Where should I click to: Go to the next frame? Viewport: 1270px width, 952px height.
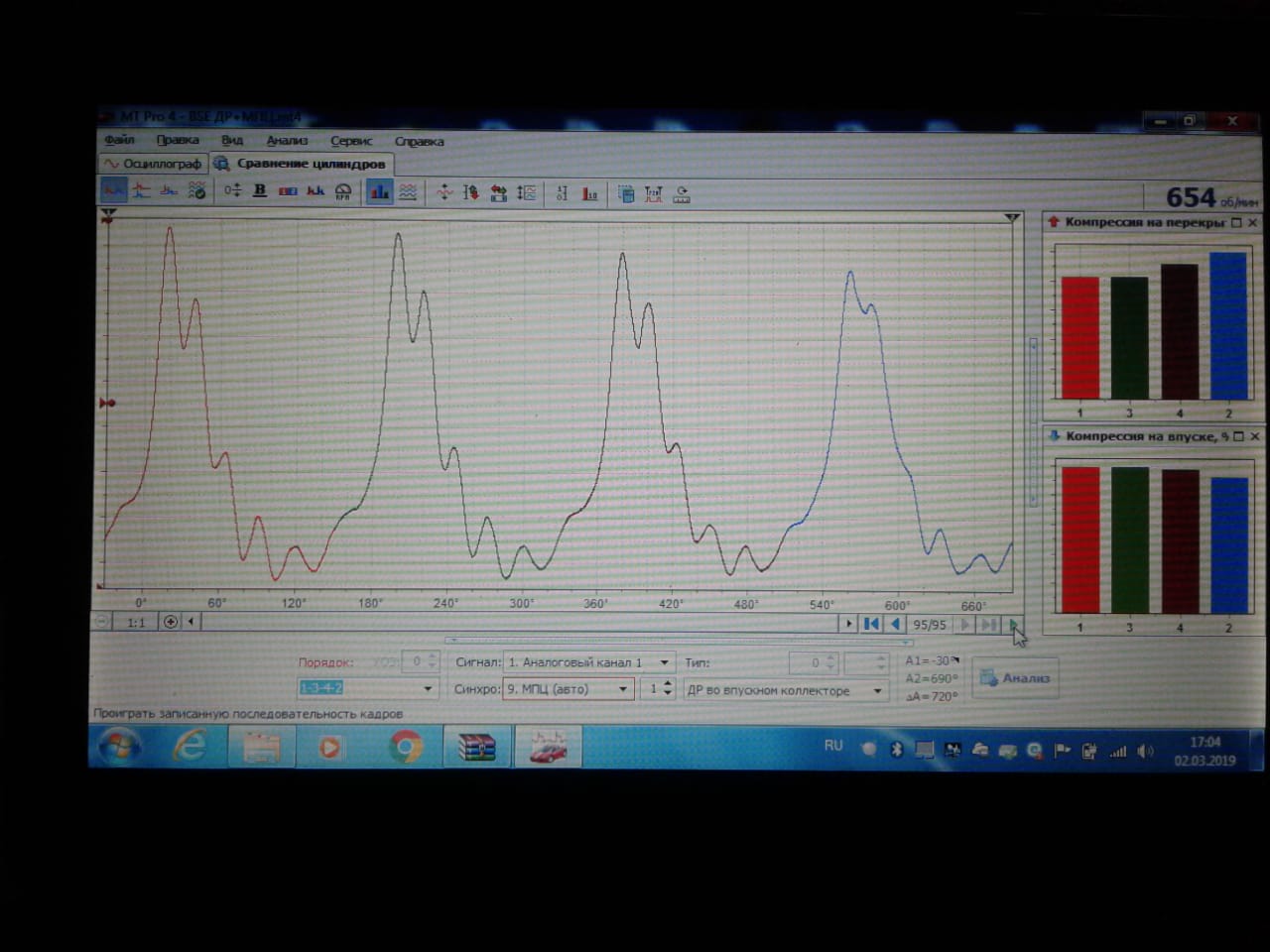pyautogui.click(x=964, y=625)
